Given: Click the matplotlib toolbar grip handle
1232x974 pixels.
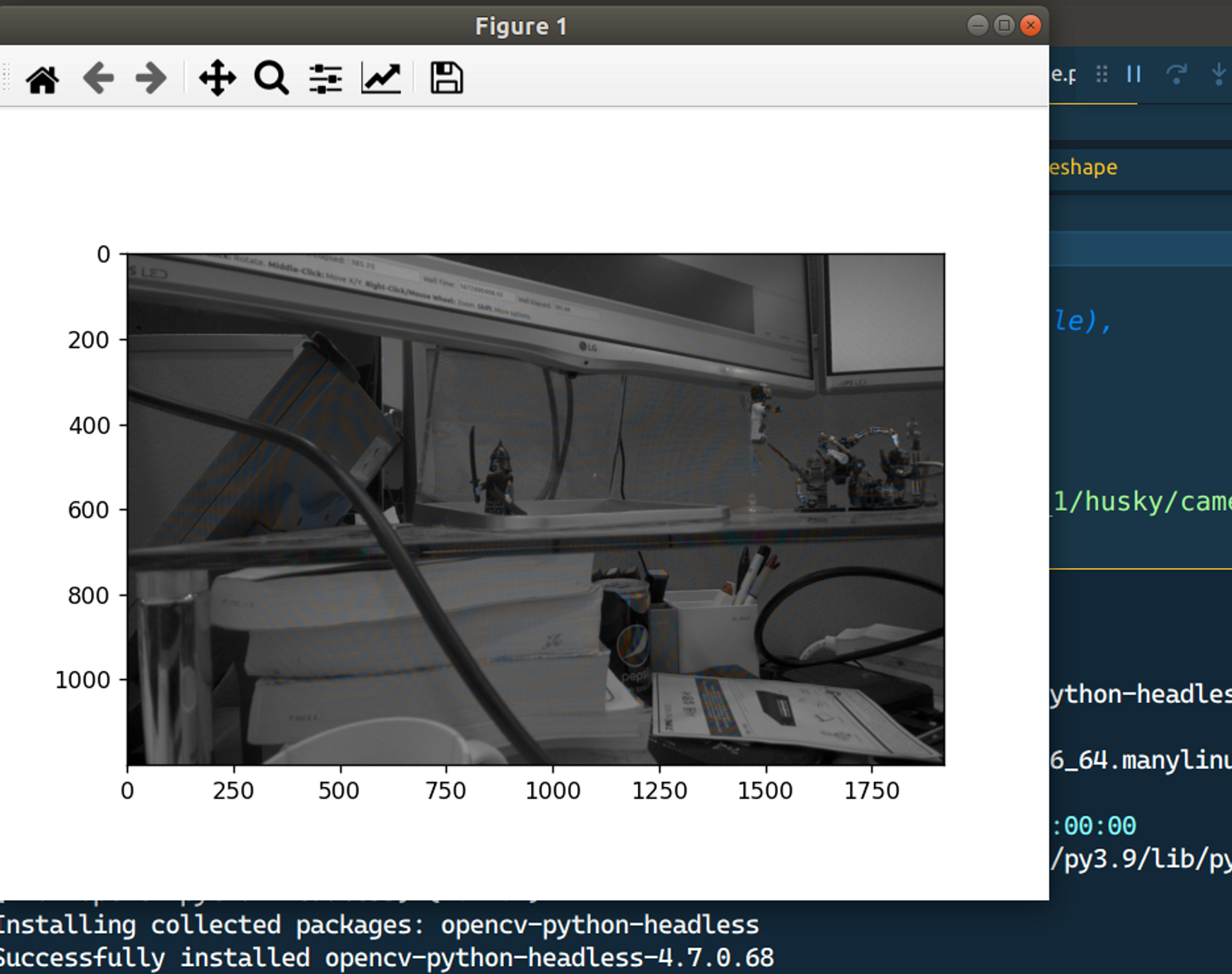Looking at the screenshot, I should [6, 78].
